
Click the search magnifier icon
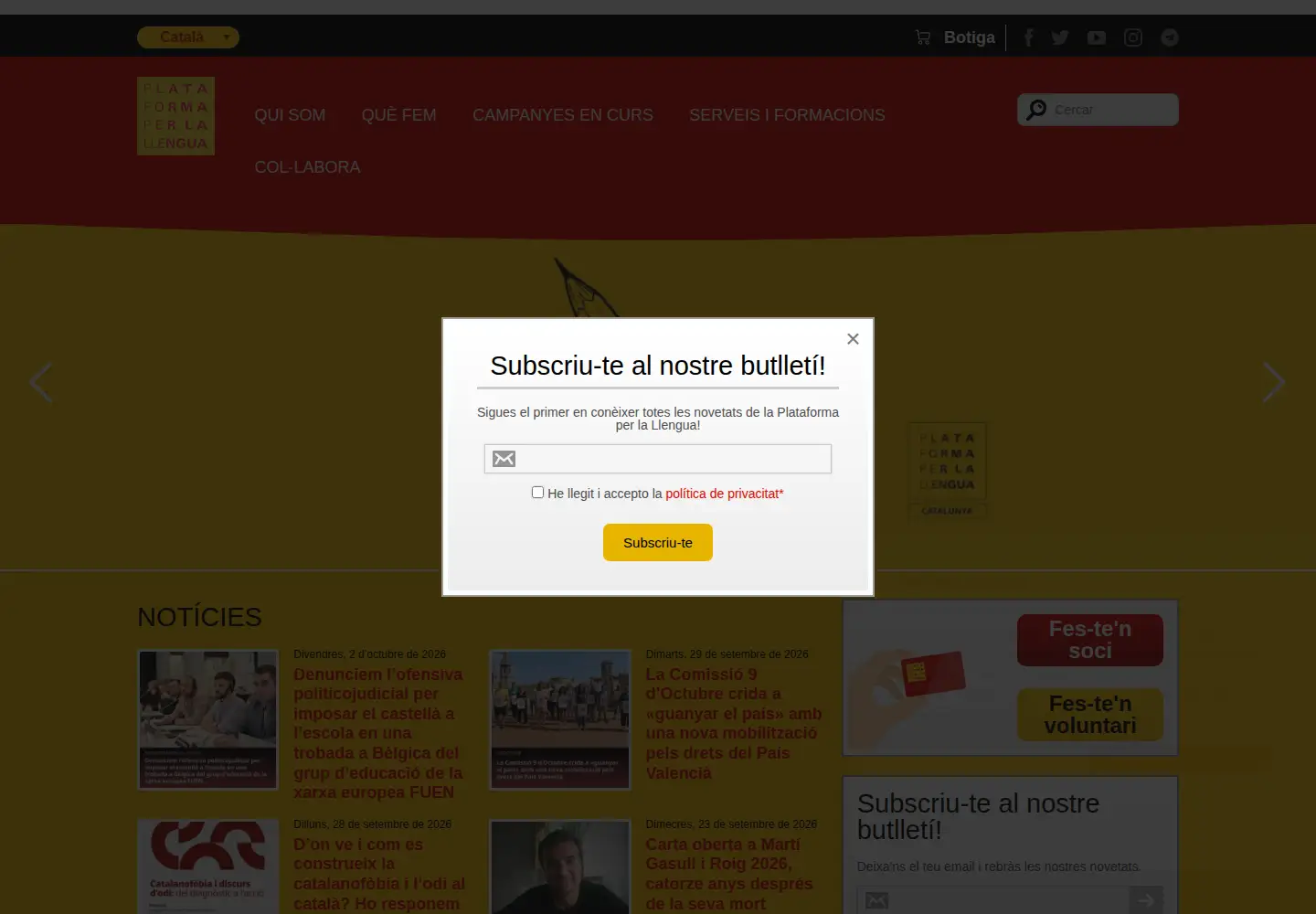click(x=1036, y=110)
